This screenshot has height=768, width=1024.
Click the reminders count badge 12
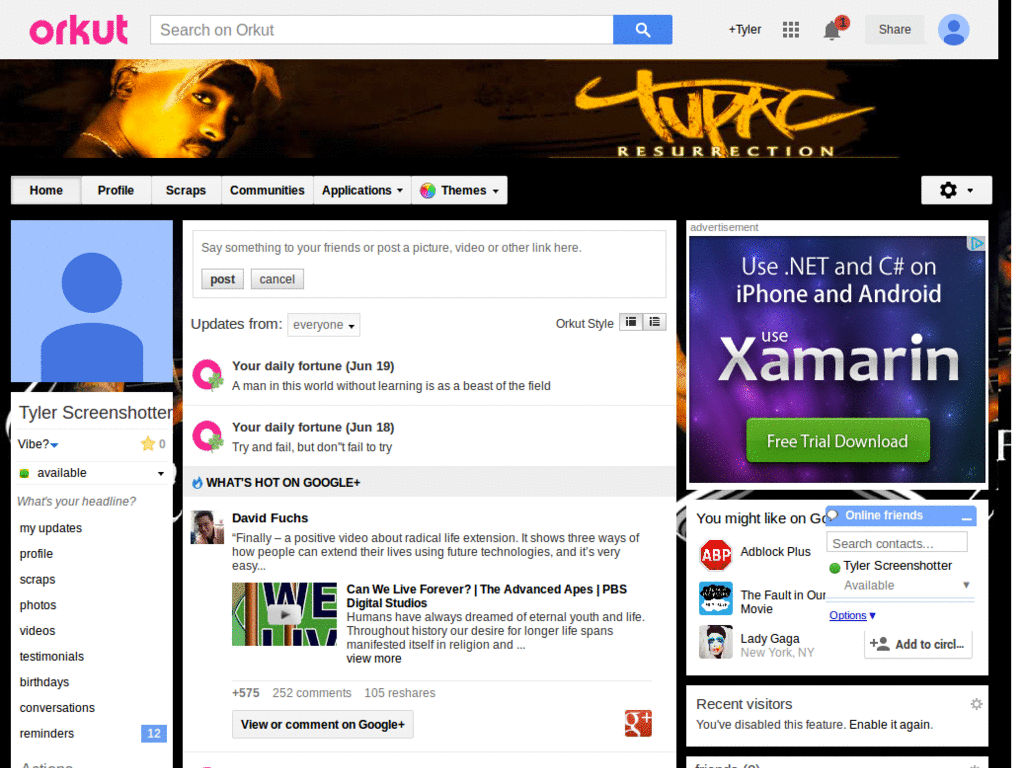[x=153, y=733]
